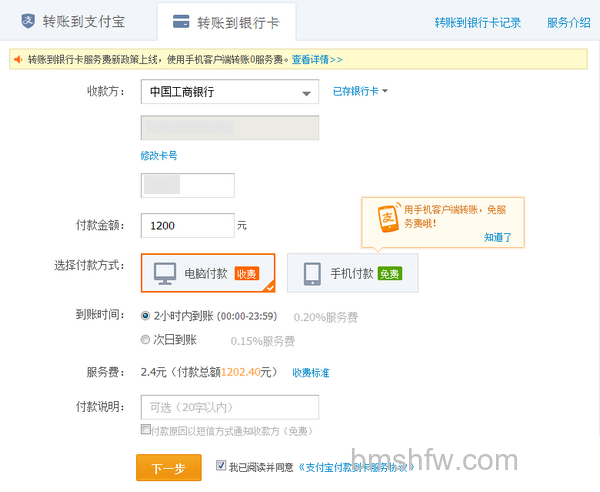This screenshot has height=492, width=600.
Task: Enable SMS notification checkbox for payee
Action: pos(145,429)
